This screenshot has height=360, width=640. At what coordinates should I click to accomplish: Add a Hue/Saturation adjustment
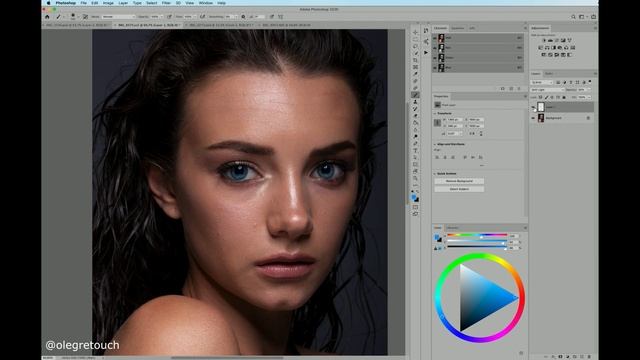pos(540,48)
